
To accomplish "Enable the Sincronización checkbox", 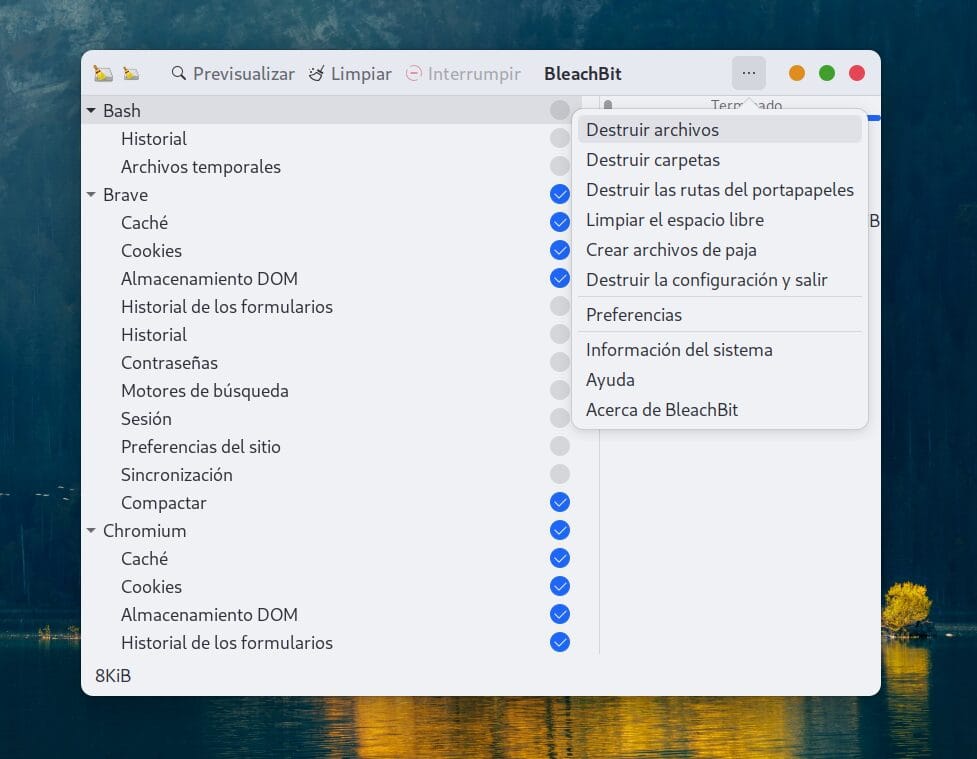I will click(560, 474).
